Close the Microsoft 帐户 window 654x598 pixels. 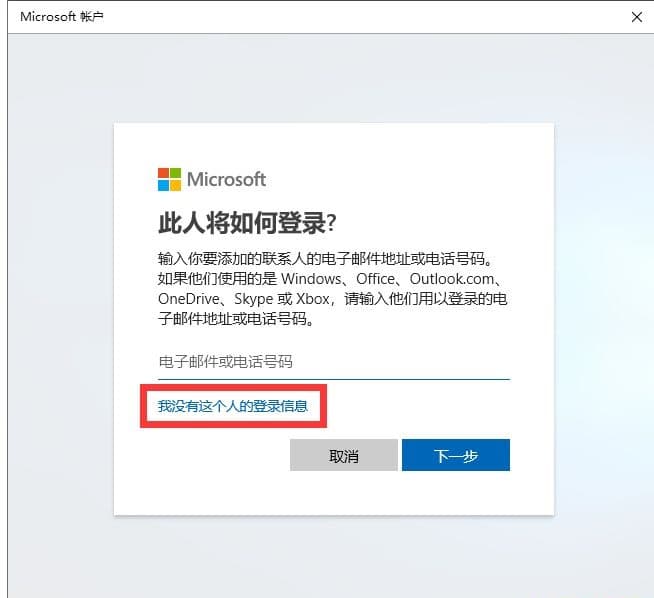(636, 17)
